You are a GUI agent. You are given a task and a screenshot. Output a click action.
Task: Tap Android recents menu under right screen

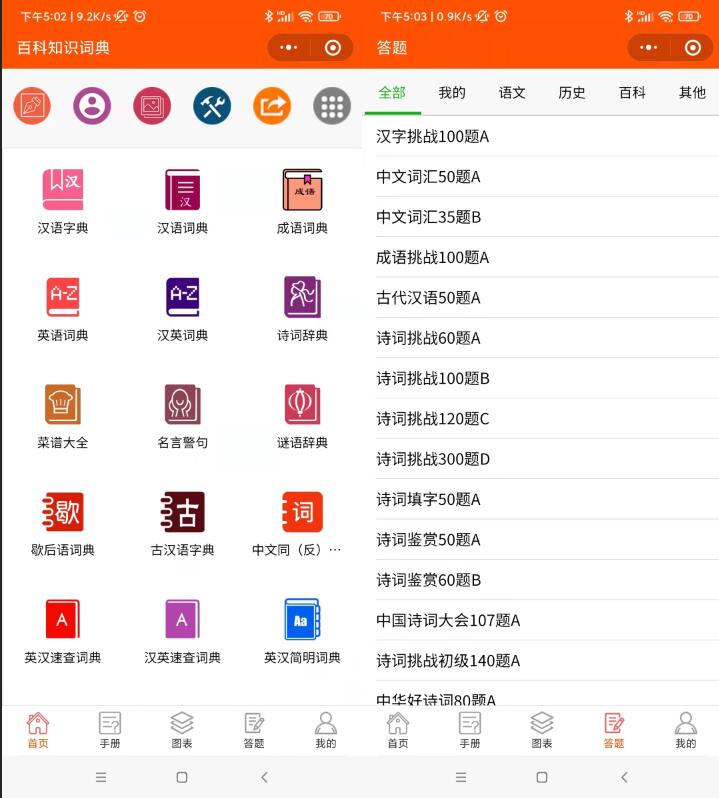(x=461, y=777)
